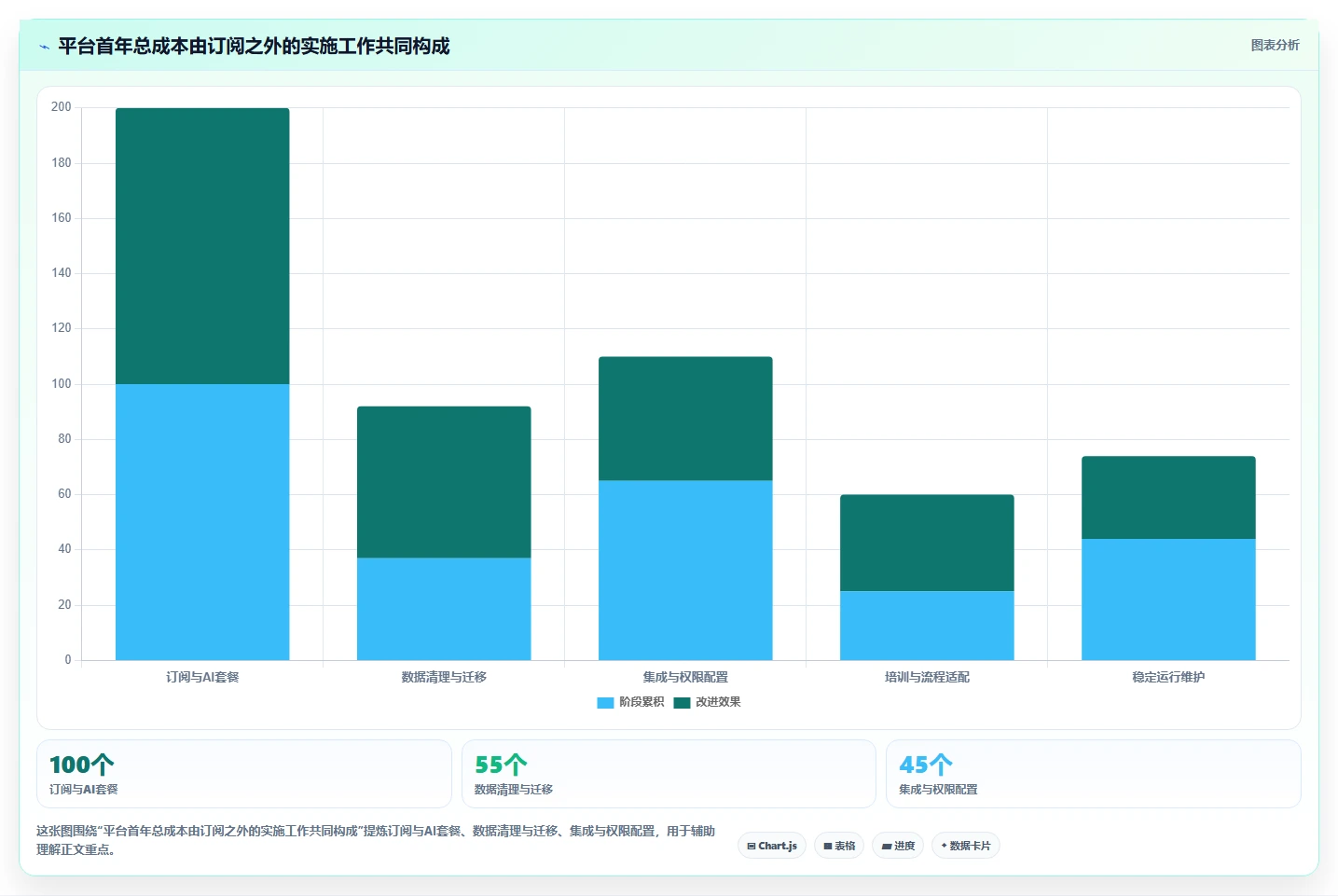
Task: Click the x-axis label 集成与权限配置
Action: coord(685,677)
